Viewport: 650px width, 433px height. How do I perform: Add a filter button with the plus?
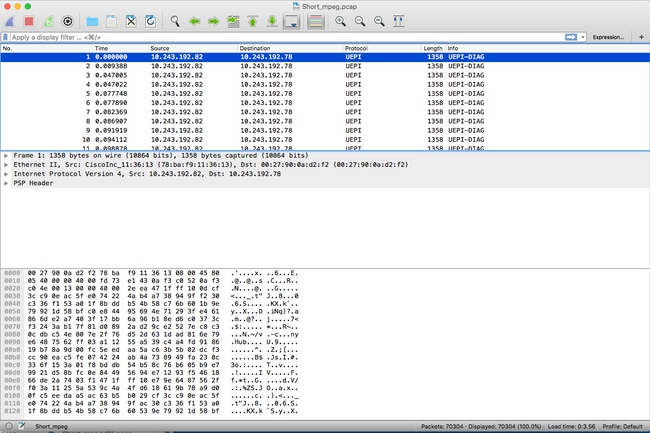tap(641, 37)
